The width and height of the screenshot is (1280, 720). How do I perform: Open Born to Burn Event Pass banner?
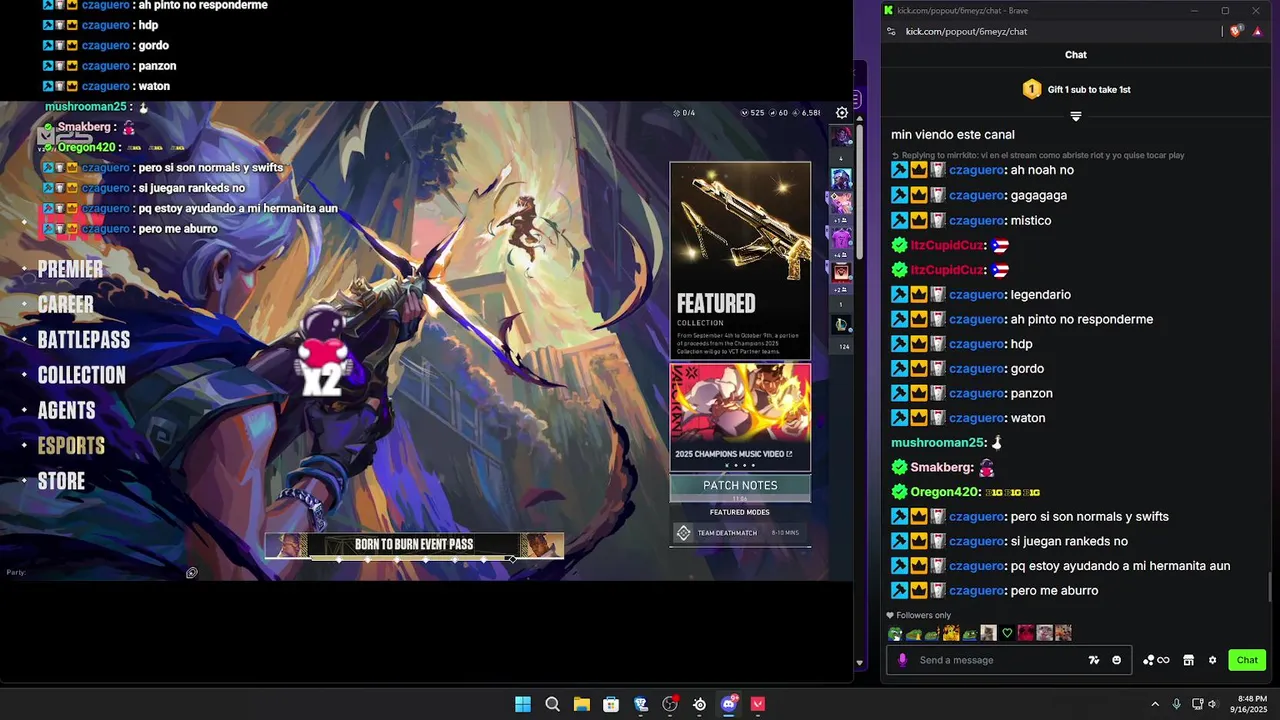[414, 545]
